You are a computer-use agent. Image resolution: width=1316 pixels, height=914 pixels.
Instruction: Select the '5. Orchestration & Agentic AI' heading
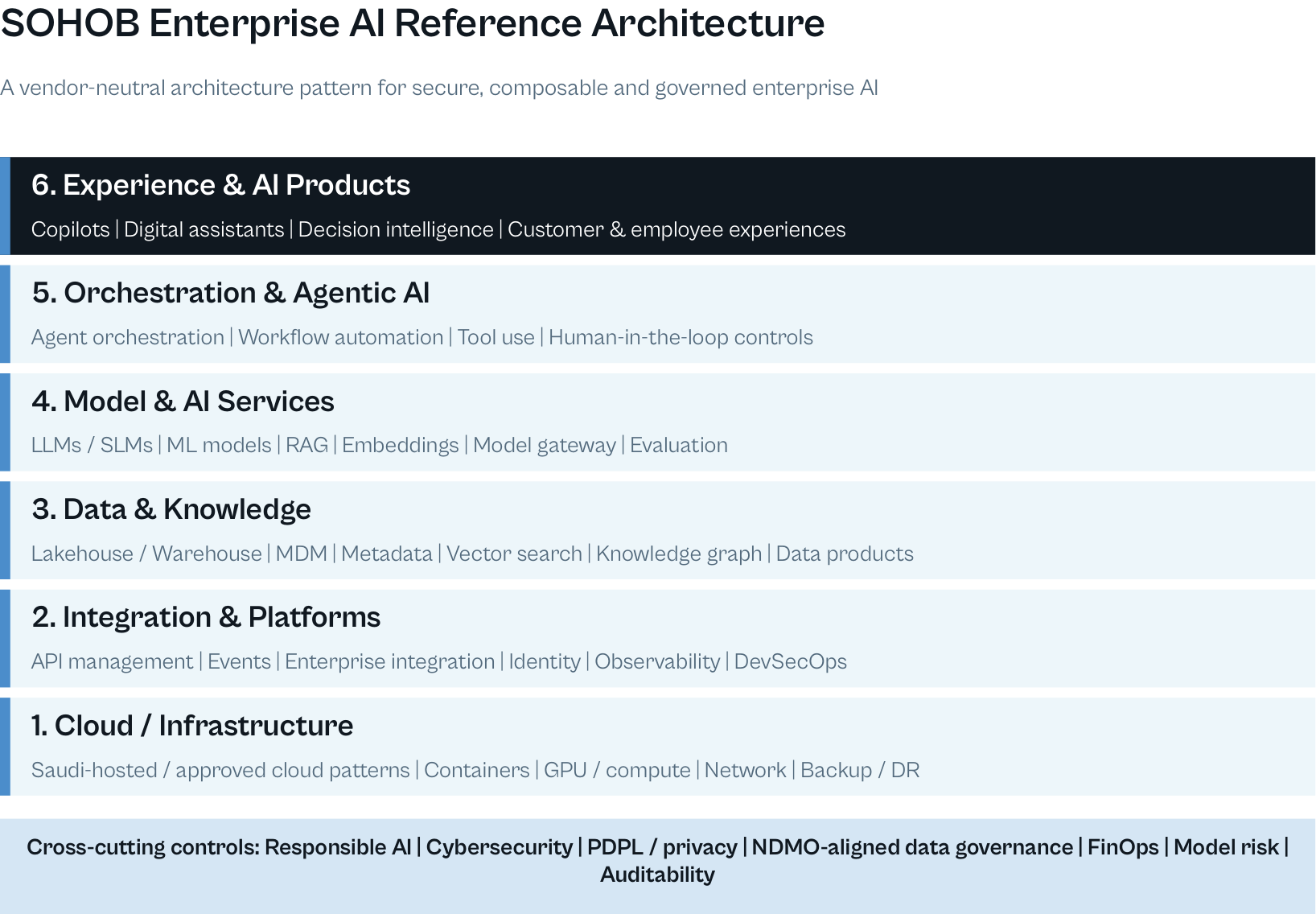[231, 293]
